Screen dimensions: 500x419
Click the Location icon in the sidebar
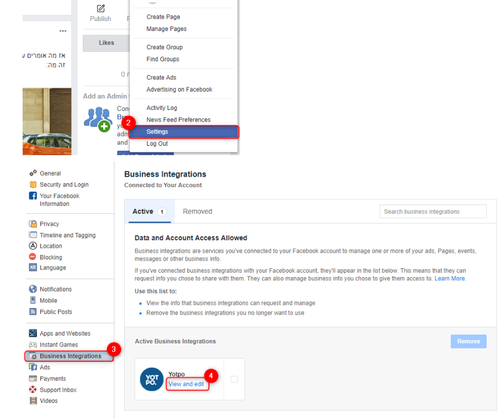[33, 246]
